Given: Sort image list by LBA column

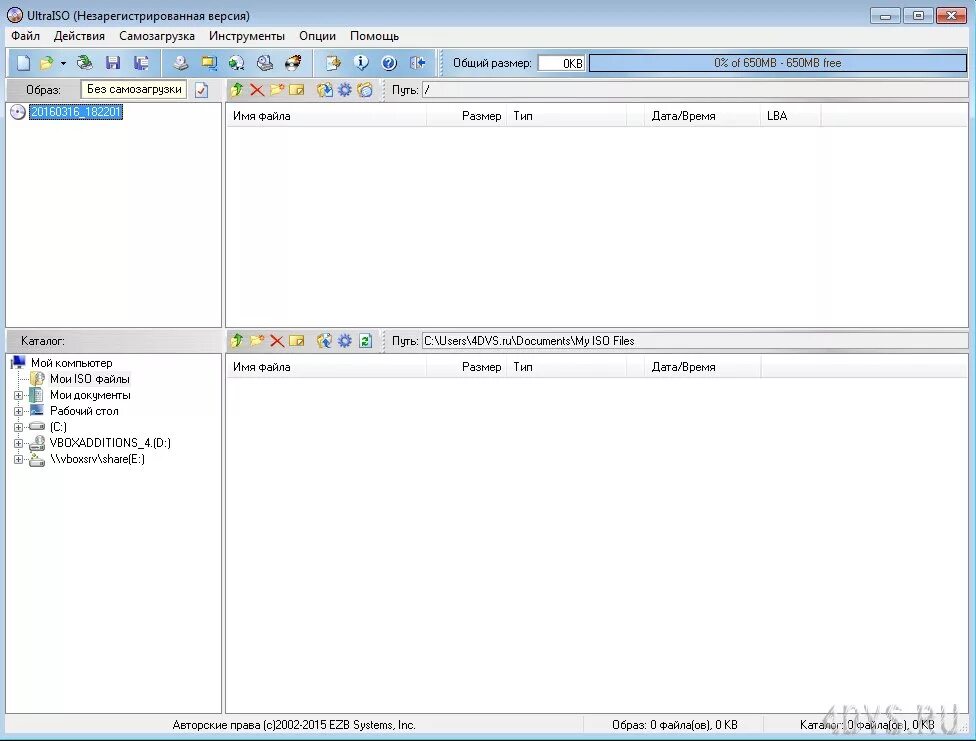Looking at the screenshot, I should click(790, 116).
